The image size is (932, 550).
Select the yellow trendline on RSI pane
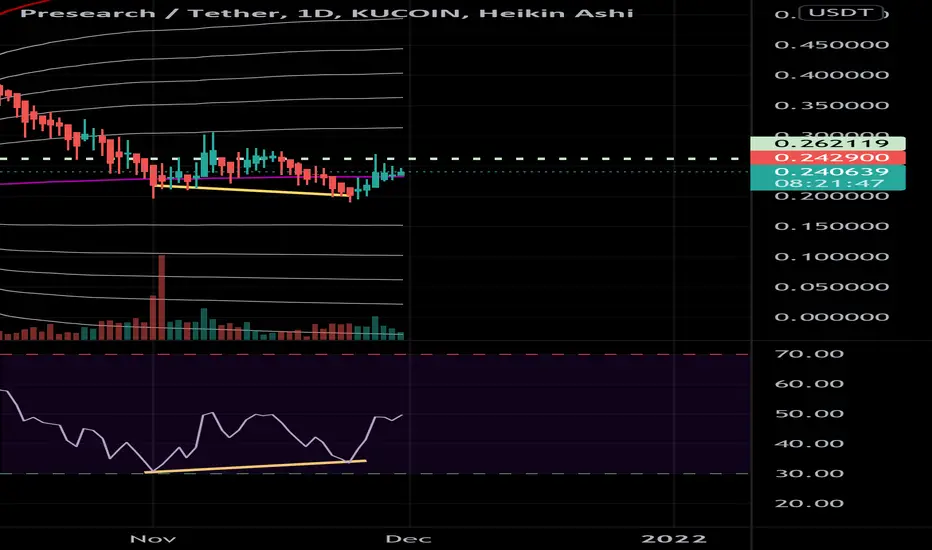click(x=256, y=467)
